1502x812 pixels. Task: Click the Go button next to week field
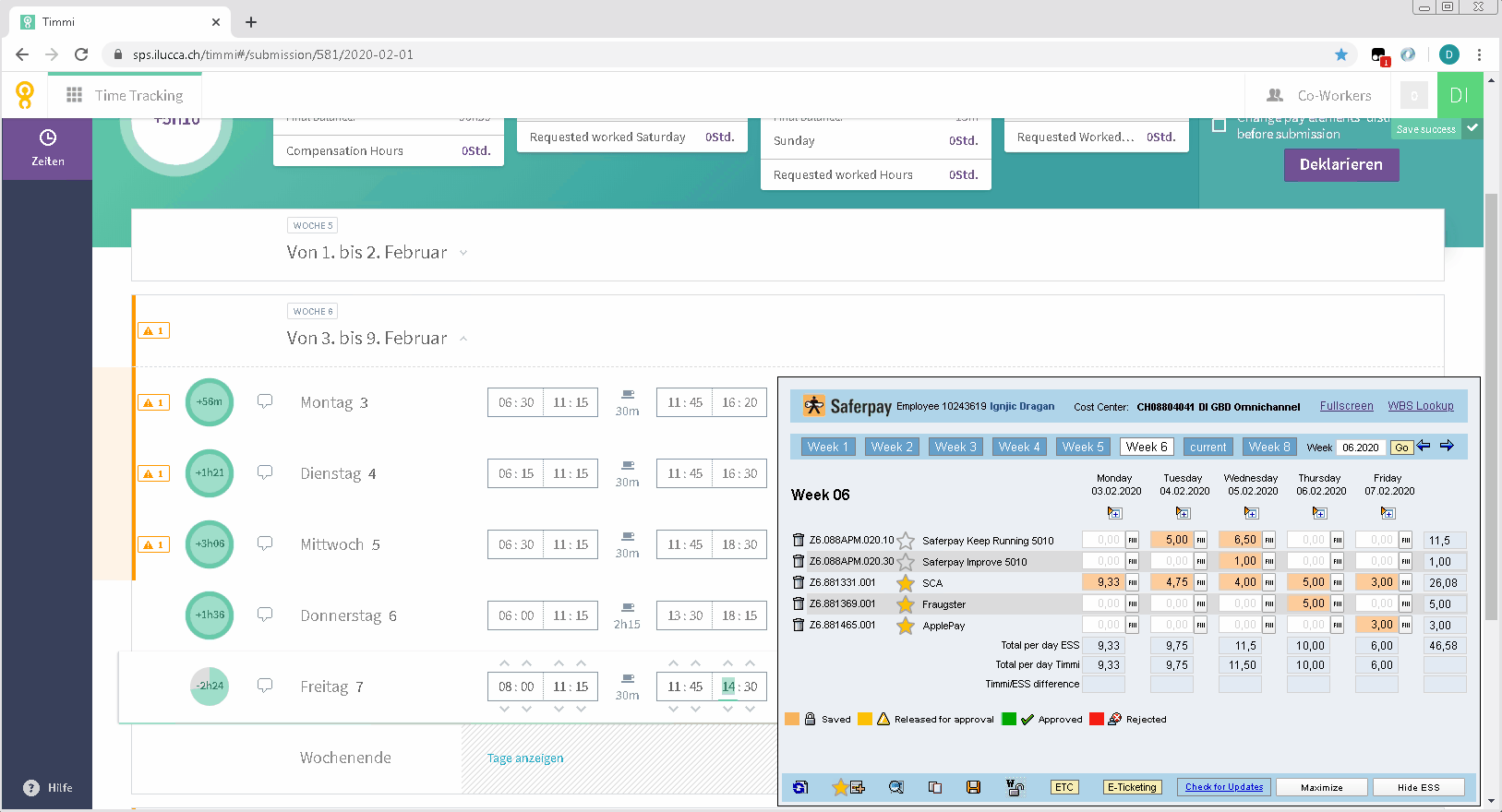coord(1401,448)
